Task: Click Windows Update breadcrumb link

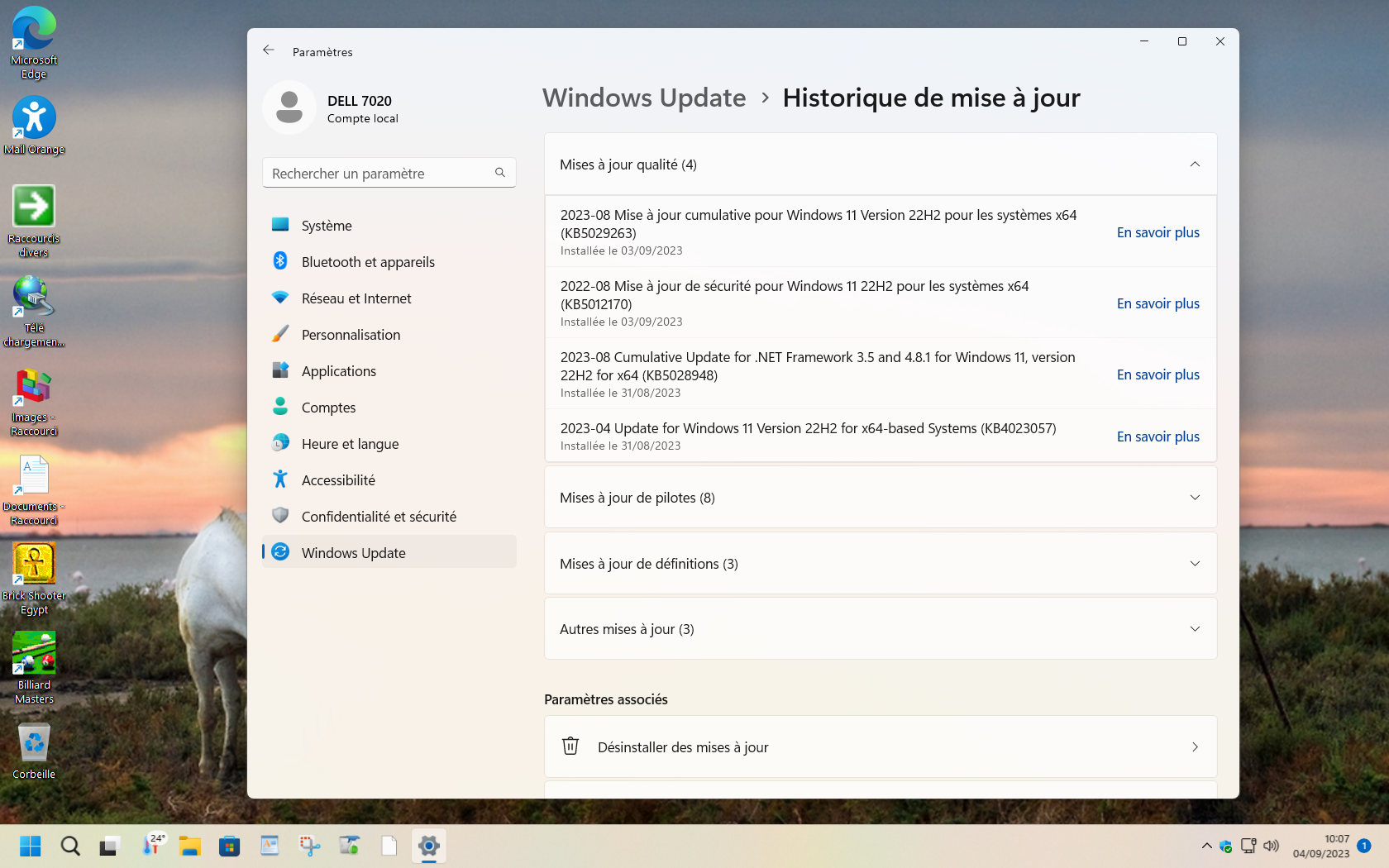Action: [x=644, y=98]
